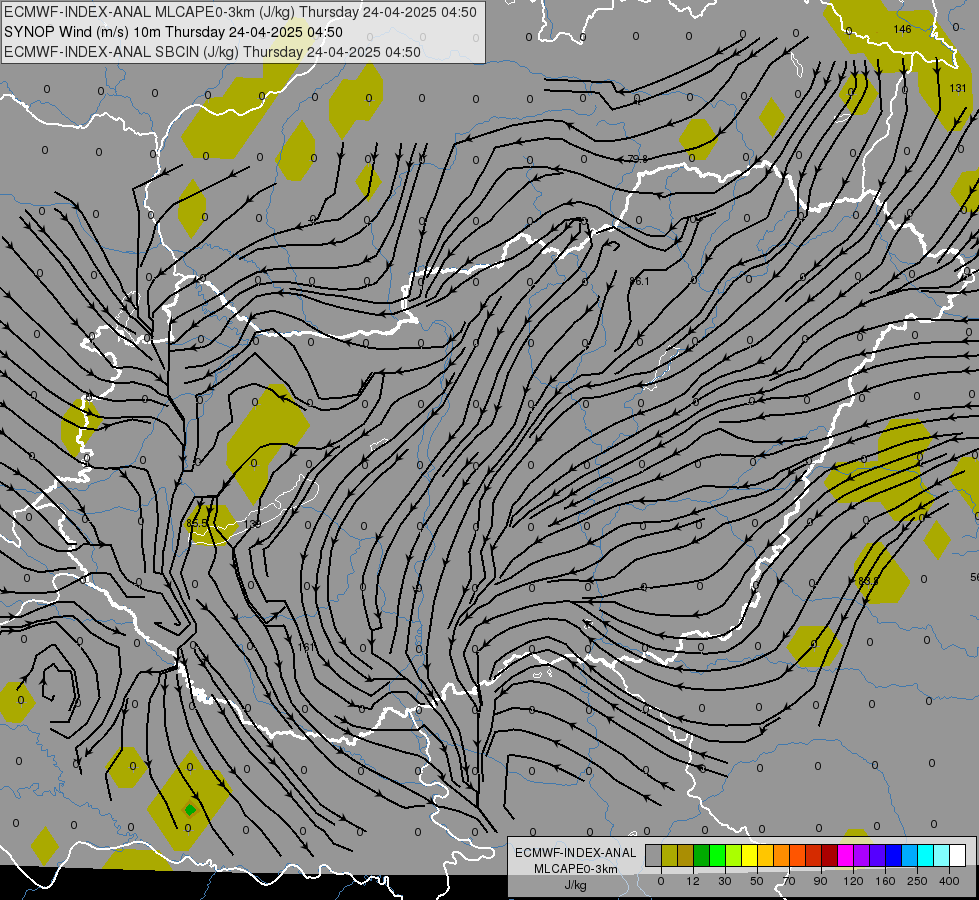Click the legend tick label 30
The height and width of the screenshot is (900, 979).
(x=725, y=881)
